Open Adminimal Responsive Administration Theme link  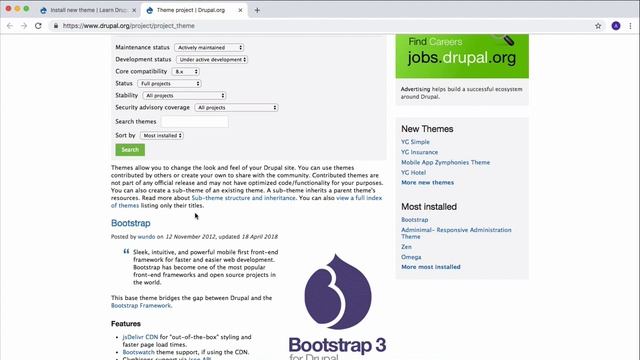[456, 233]
